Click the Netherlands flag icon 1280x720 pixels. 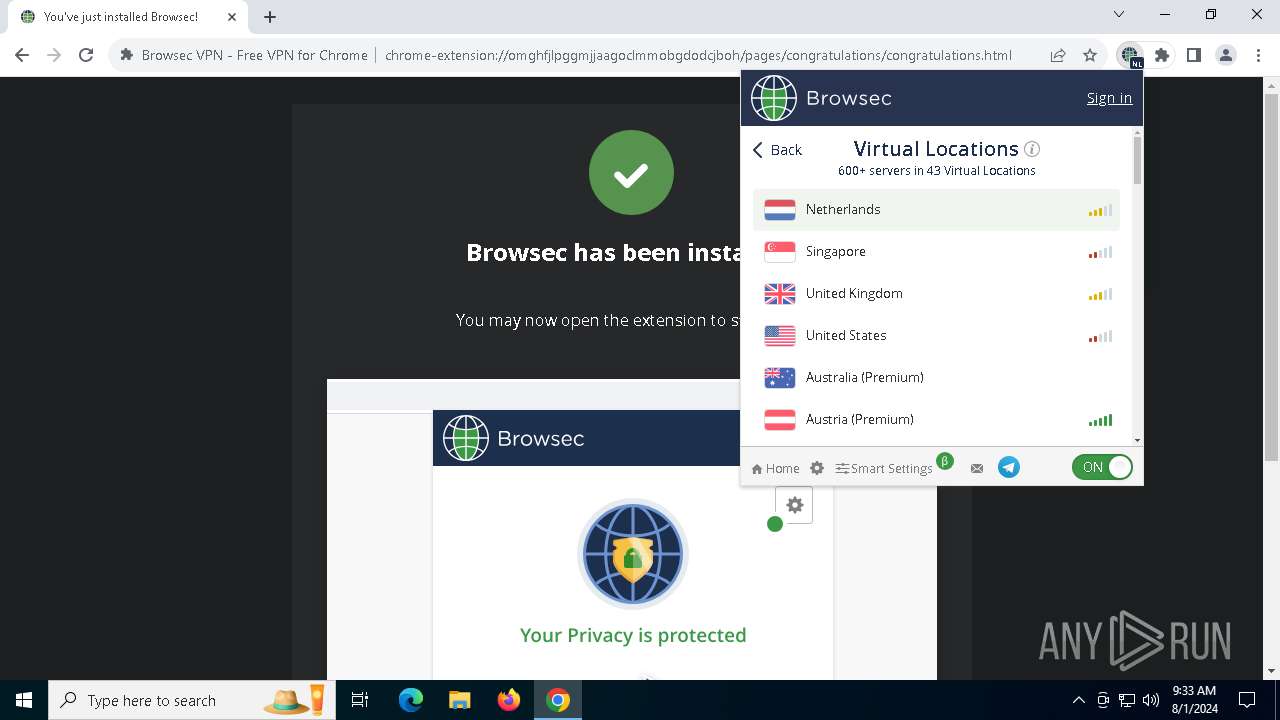pyautogui.click(x=780, y=210)
